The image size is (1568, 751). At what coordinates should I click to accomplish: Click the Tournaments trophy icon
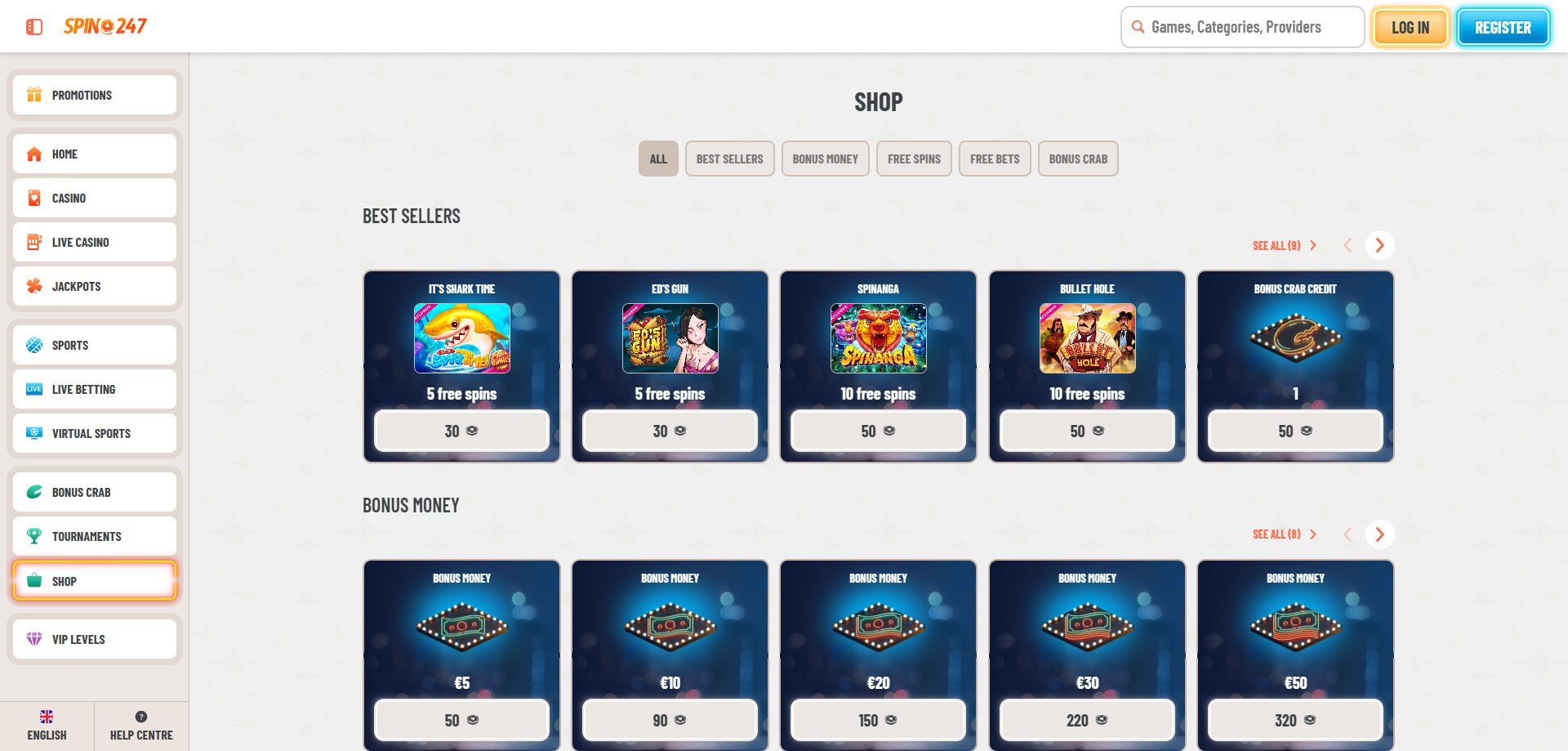point(34,536)
